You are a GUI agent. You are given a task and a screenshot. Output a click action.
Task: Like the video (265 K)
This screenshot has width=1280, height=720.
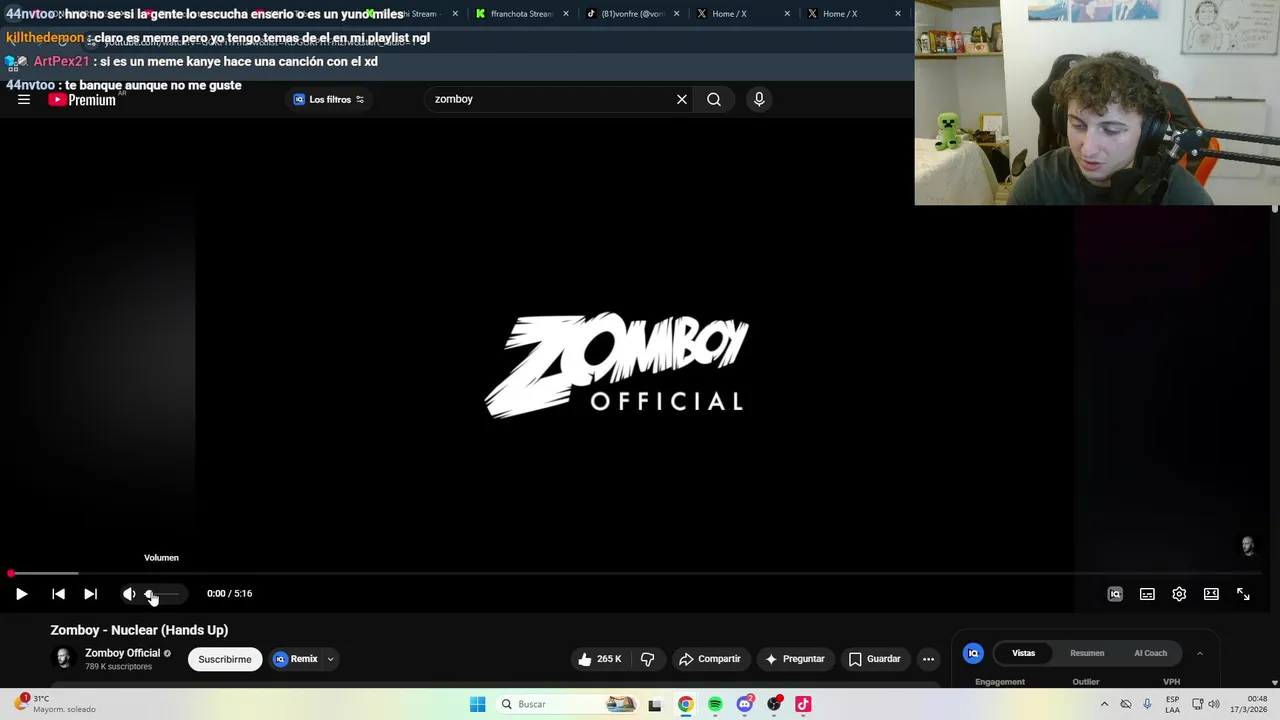point(599,659)
